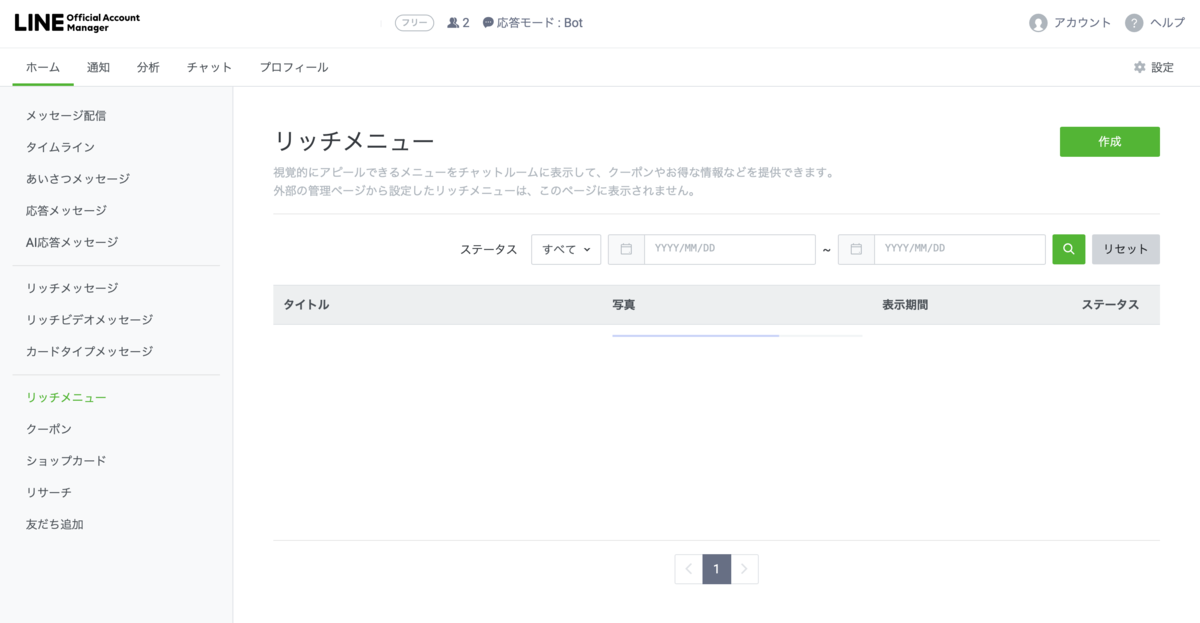Open the アカウント menu label
The height and width of the screenshot is (623, 1200).
tap(1082, 23)
